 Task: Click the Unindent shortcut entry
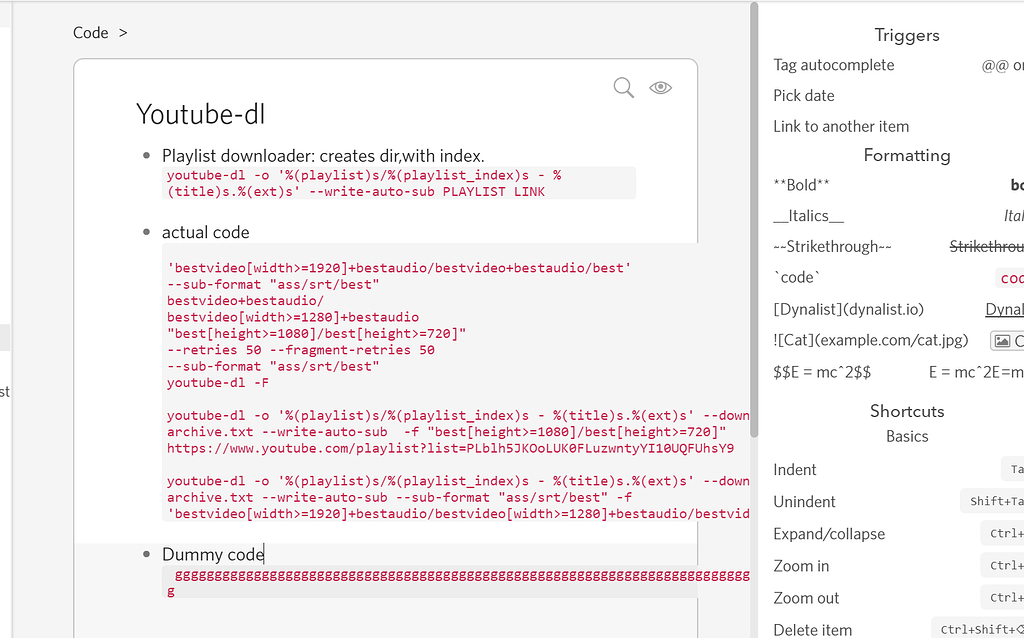[x=804, y=502]
